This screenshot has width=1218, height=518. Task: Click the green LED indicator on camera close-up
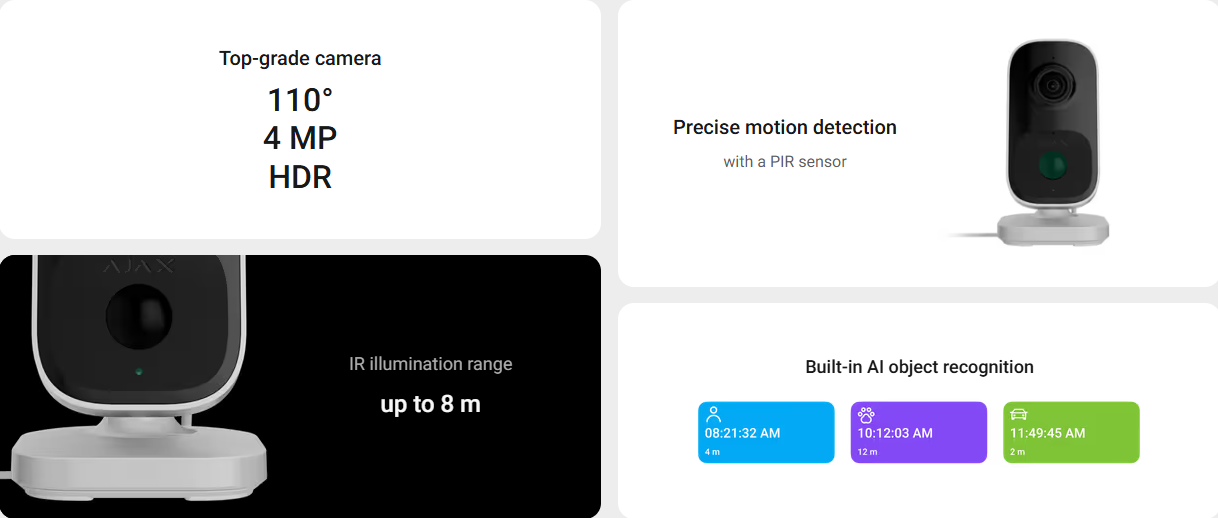tap(138, 372)
